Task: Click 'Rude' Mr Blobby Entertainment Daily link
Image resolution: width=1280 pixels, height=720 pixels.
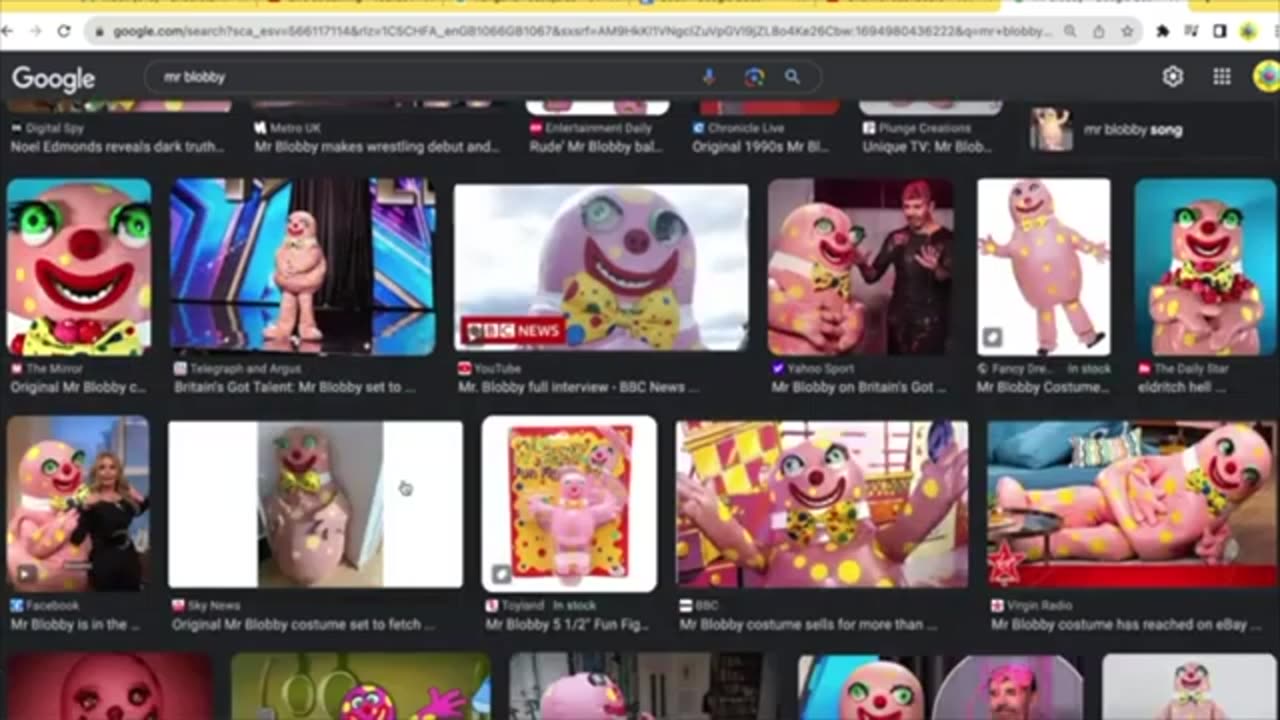Action: pyautogui.click(x=598, y=147)
